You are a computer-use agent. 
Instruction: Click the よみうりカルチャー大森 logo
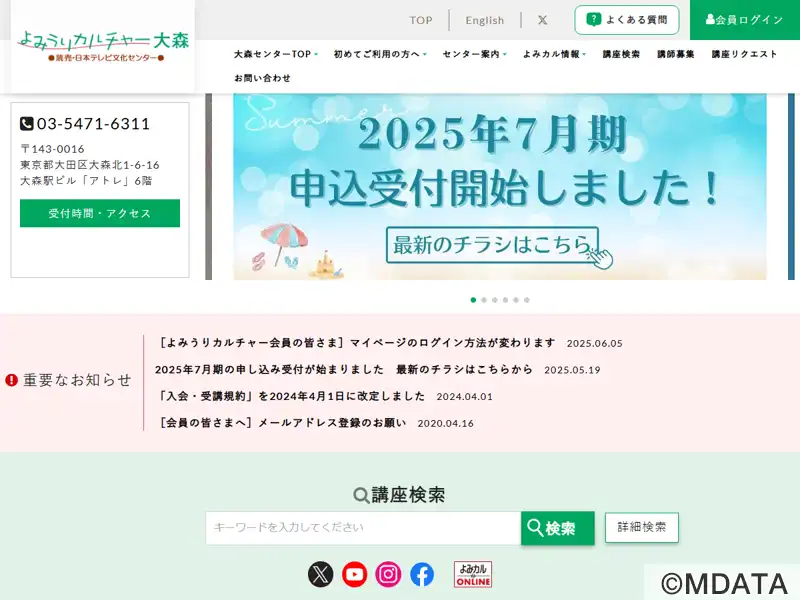click(103, 46)
